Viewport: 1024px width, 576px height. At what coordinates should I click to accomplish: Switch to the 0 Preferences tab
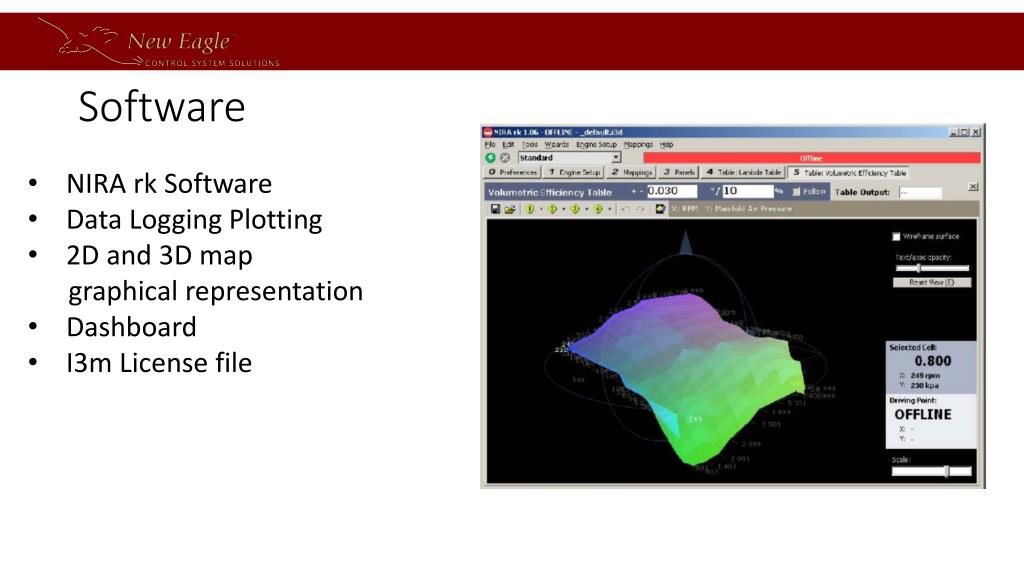[512, 172]
